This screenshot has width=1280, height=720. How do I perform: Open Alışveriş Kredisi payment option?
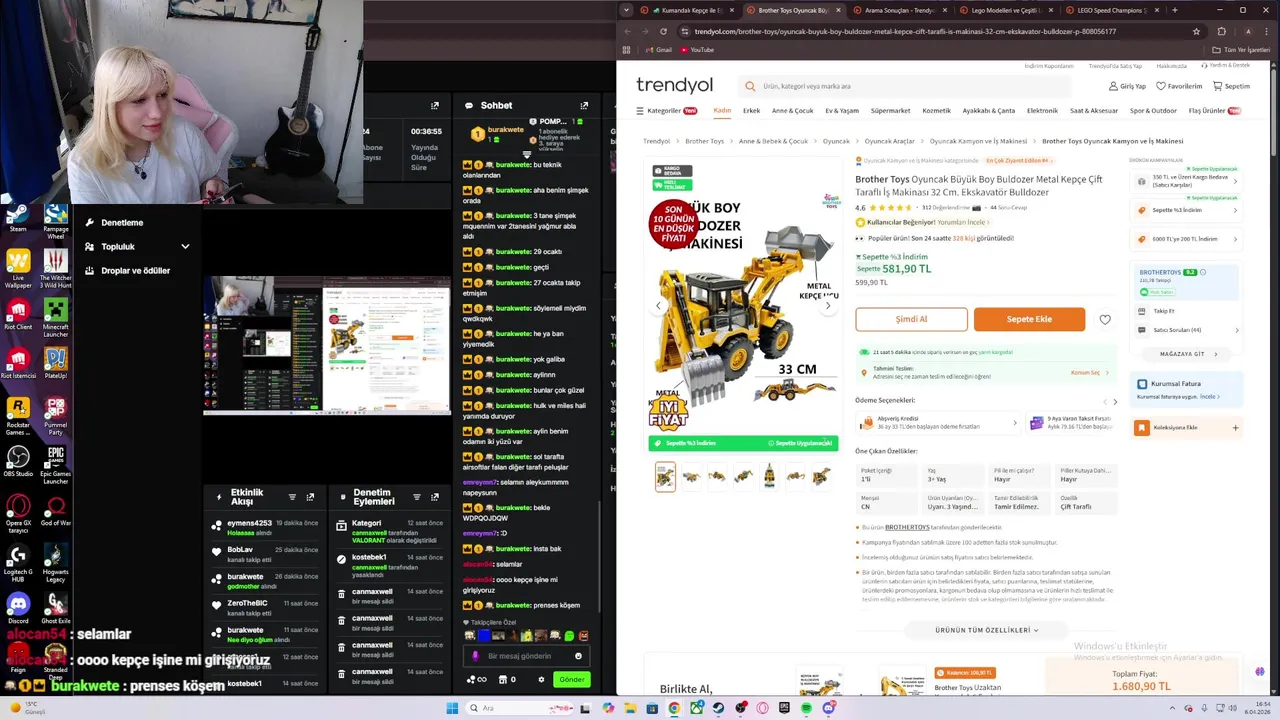(x=938, y=423)
